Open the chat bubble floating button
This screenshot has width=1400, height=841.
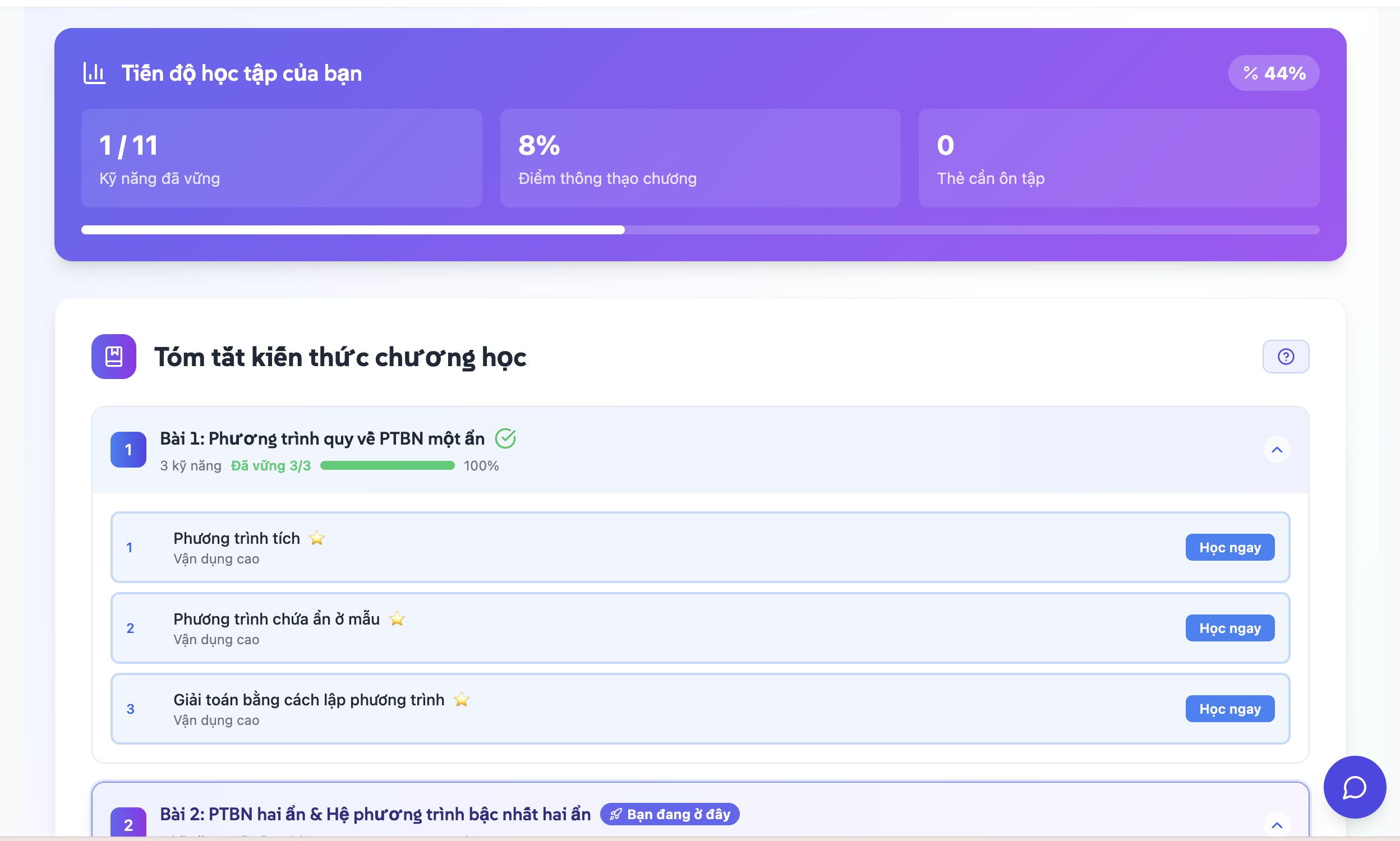click(1354, 787)
